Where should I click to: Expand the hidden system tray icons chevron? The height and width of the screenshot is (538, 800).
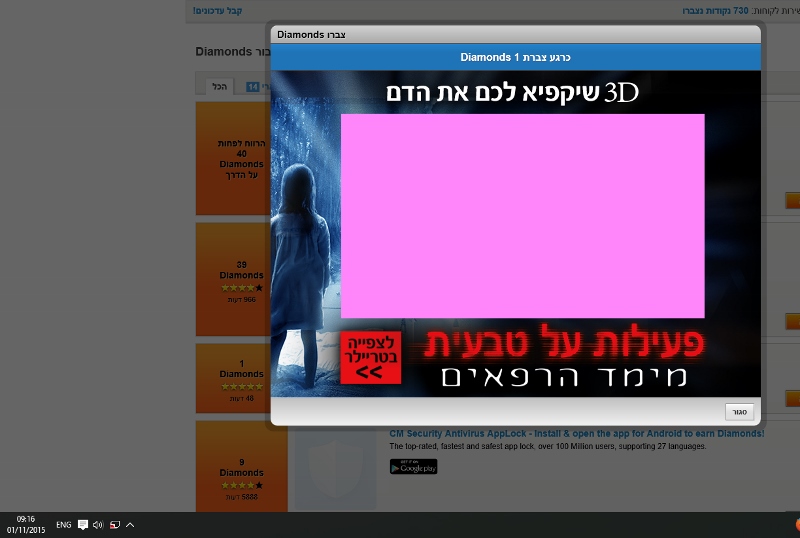tap(130, 525)
